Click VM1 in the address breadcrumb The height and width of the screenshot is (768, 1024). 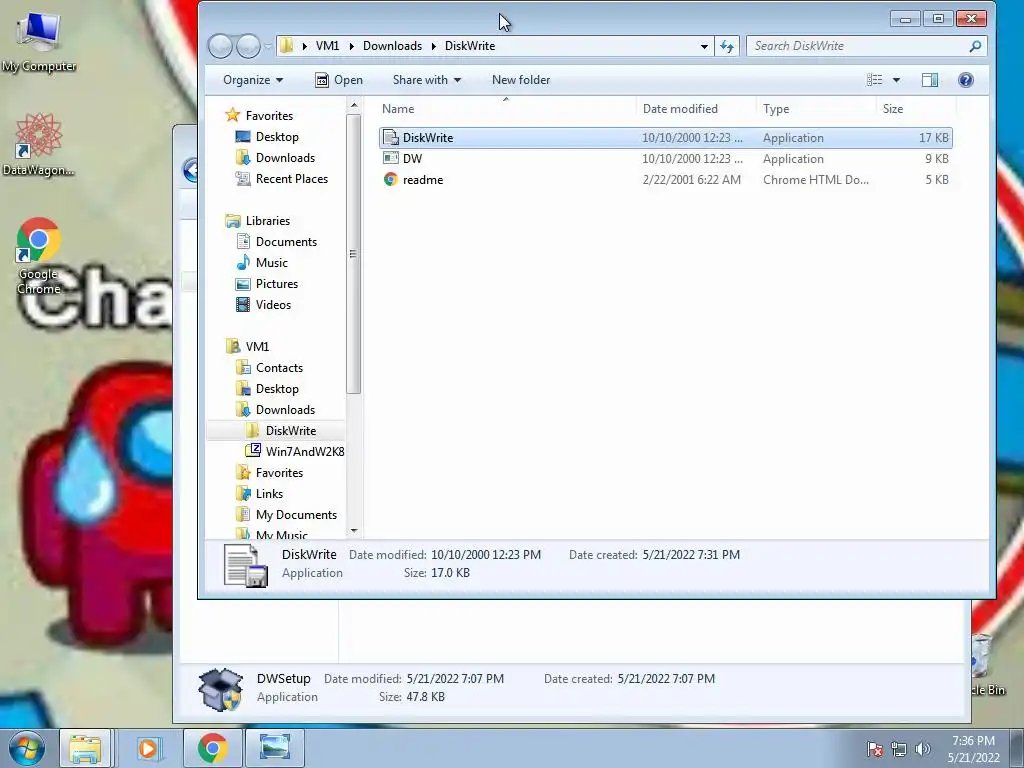327,46
